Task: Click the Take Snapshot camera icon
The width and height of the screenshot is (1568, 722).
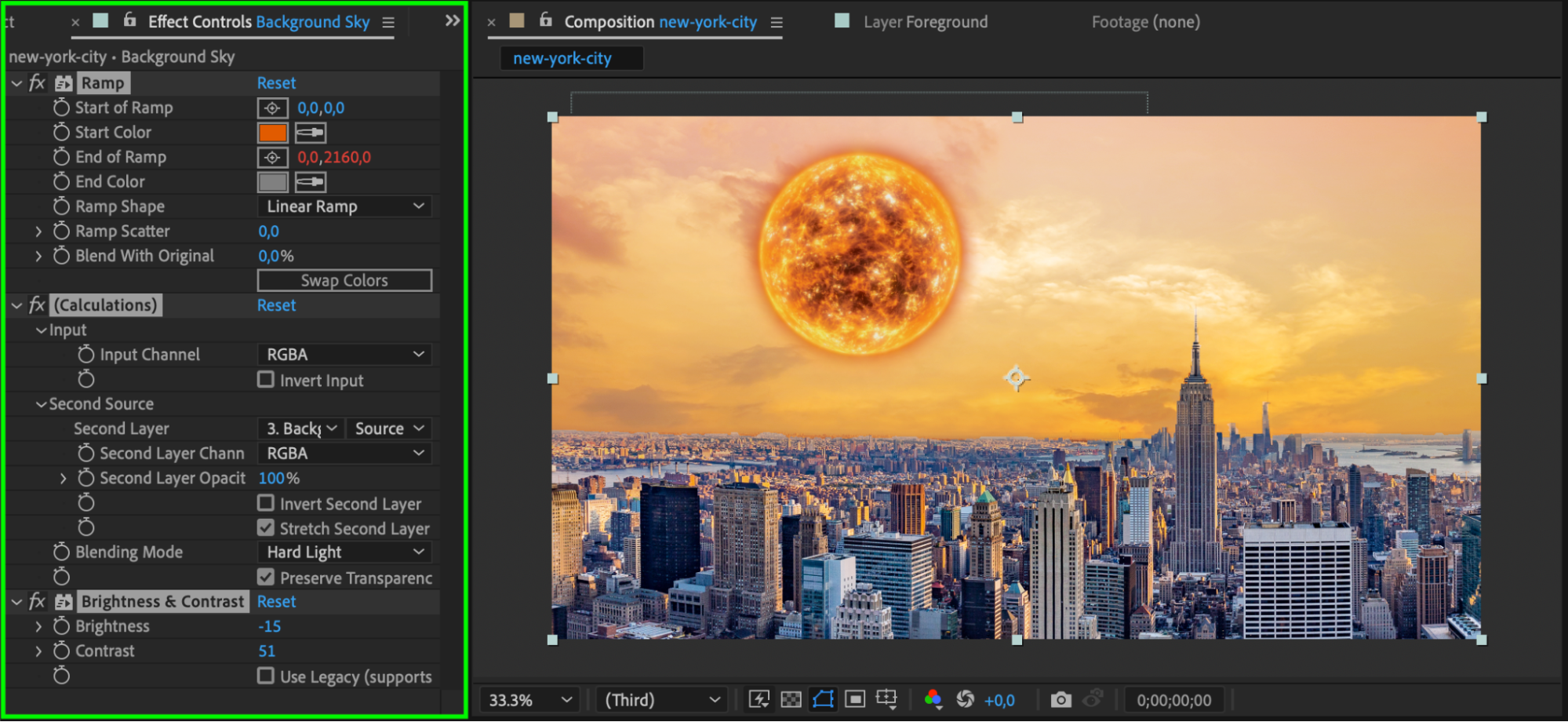Action: (1060, 699)
